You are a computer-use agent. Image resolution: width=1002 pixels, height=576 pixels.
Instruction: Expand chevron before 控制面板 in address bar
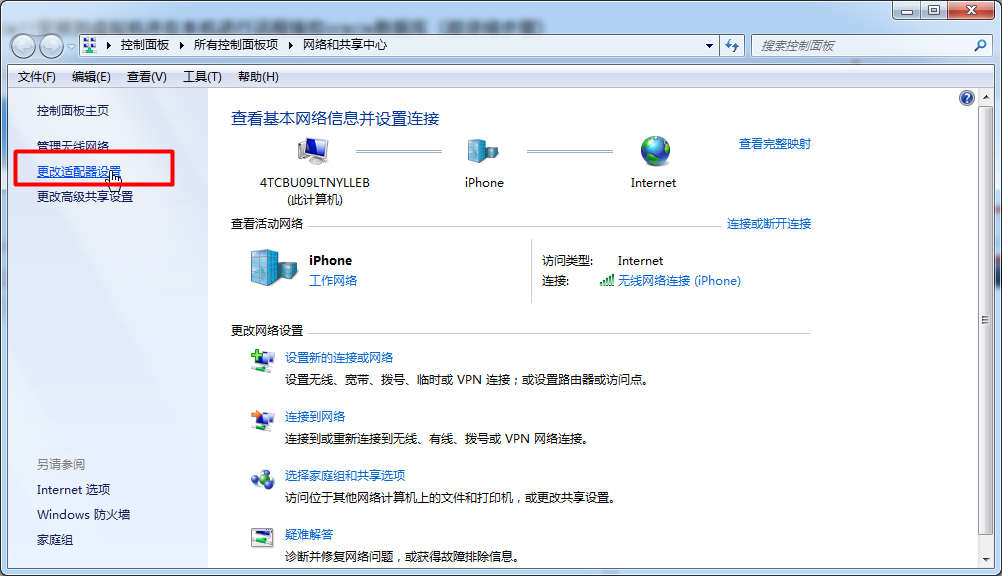108,45
